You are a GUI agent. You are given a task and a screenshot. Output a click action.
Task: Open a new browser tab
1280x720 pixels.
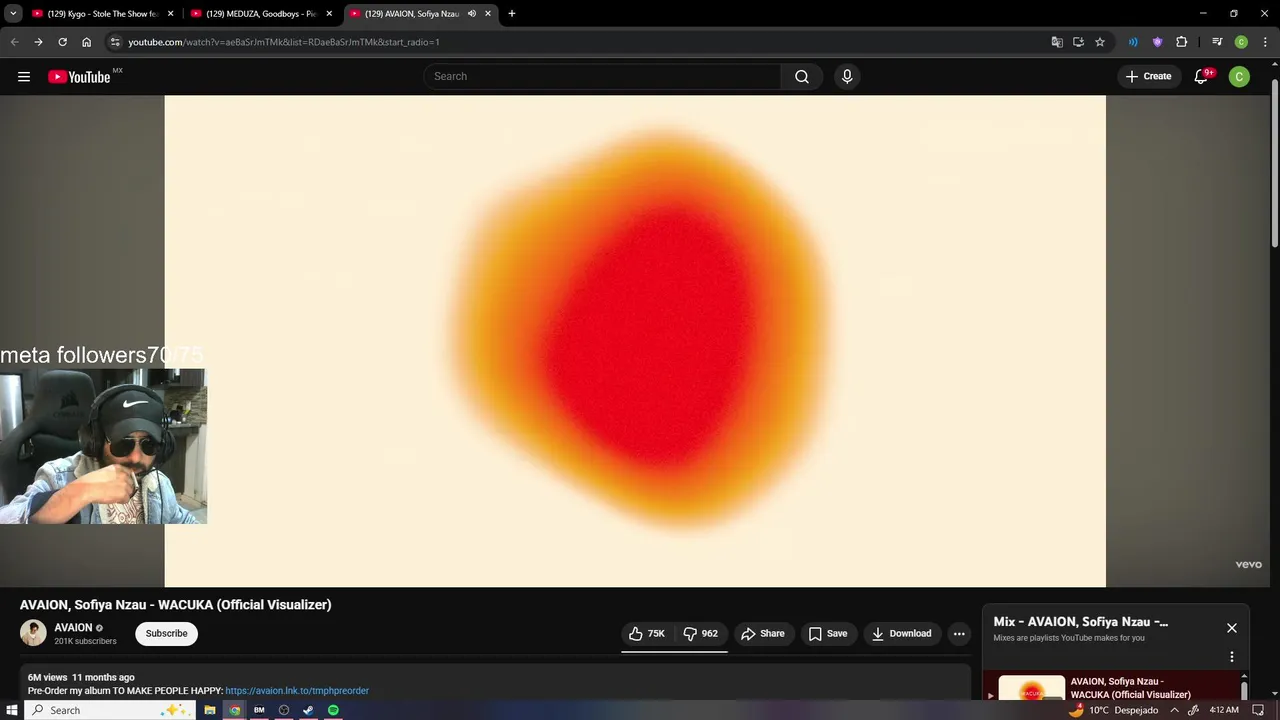[512, 14]
